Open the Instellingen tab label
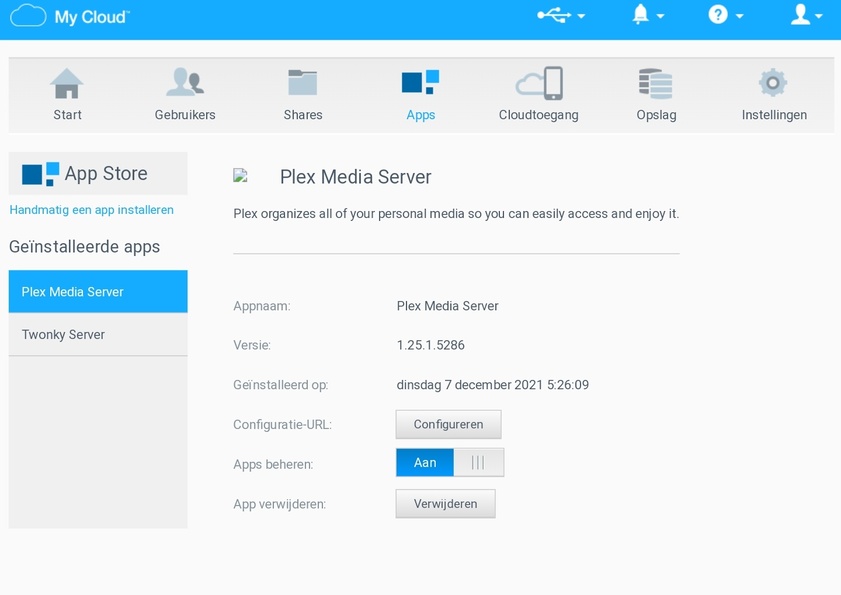This screenshot has height=595, width=841. tap(774, 115)
